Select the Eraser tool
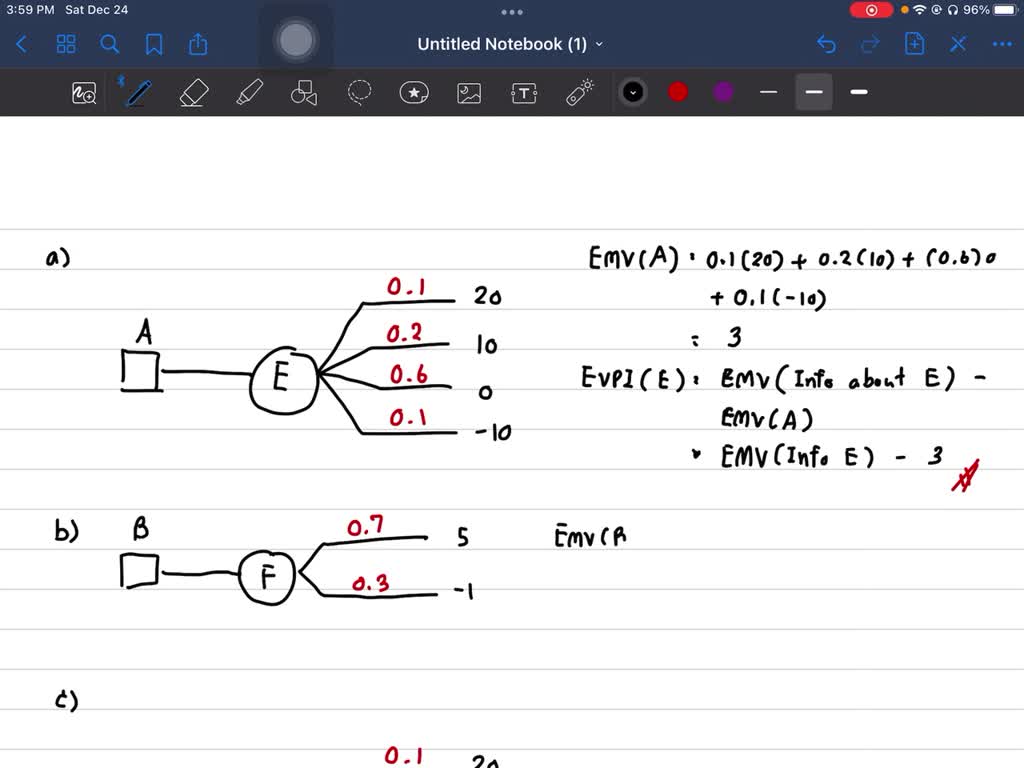Viewport: 1024px width, 768px height. [x=193, y=93]
